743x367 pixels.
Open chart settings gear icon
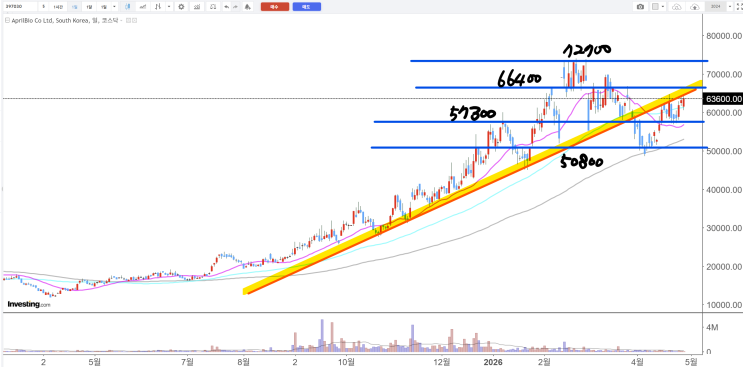(x=181, y=7)
